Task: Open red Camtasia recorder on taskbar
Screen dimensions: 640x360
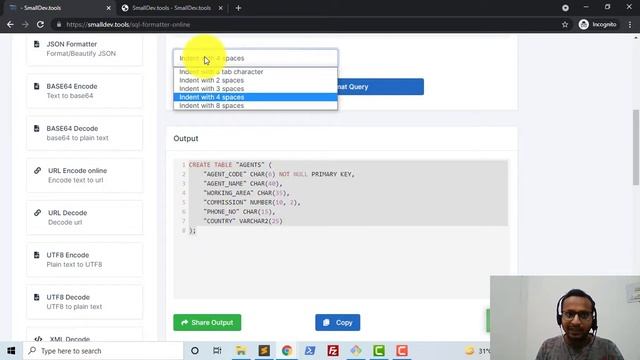Action: point(402,351)
